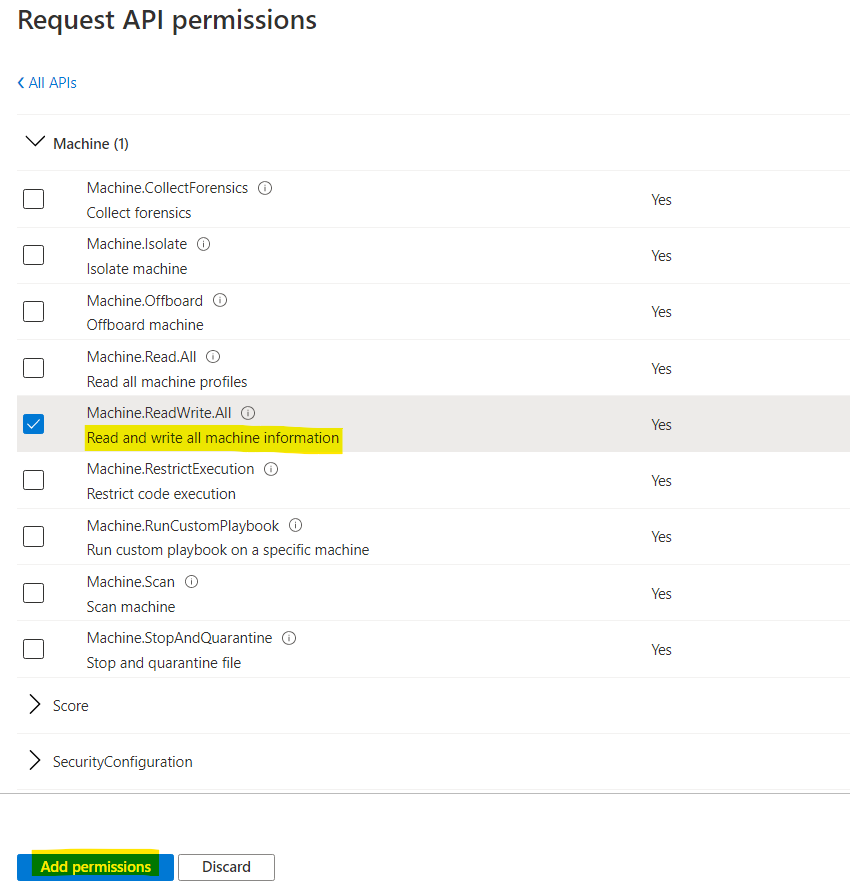Expand the Score permissions section
This screenshot has width=850, height=890.
pyautogui.click(x=35, y=705)
